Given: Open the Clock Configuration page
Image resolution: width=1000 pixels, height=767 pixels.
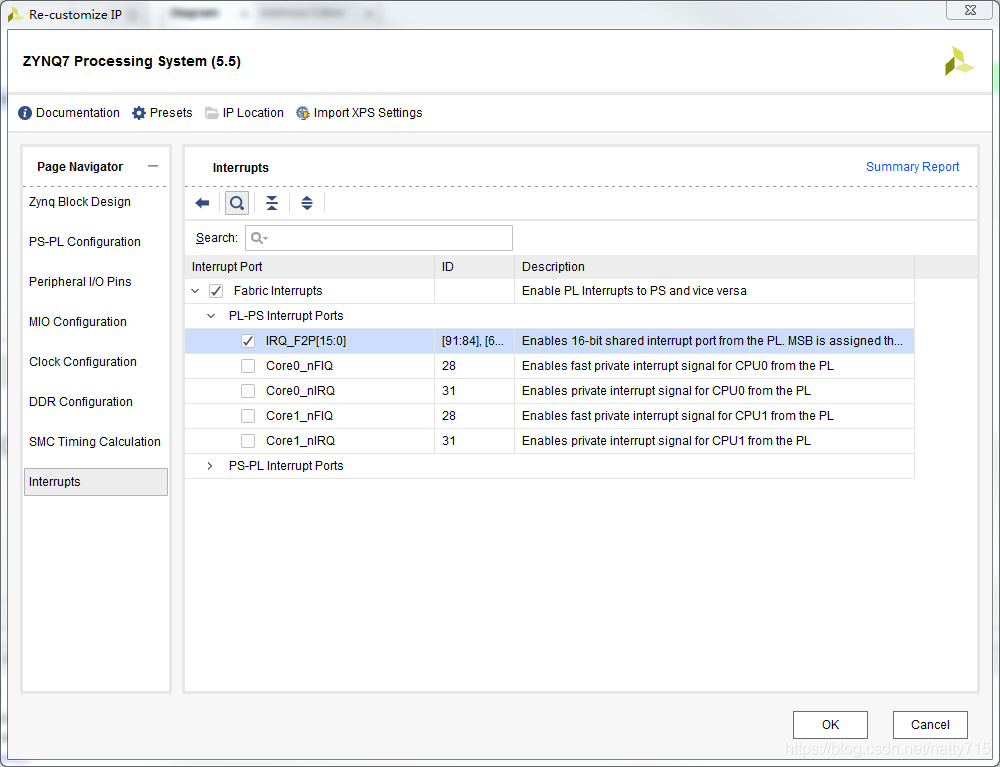Looking at the screenshot, I should [83, 362].
